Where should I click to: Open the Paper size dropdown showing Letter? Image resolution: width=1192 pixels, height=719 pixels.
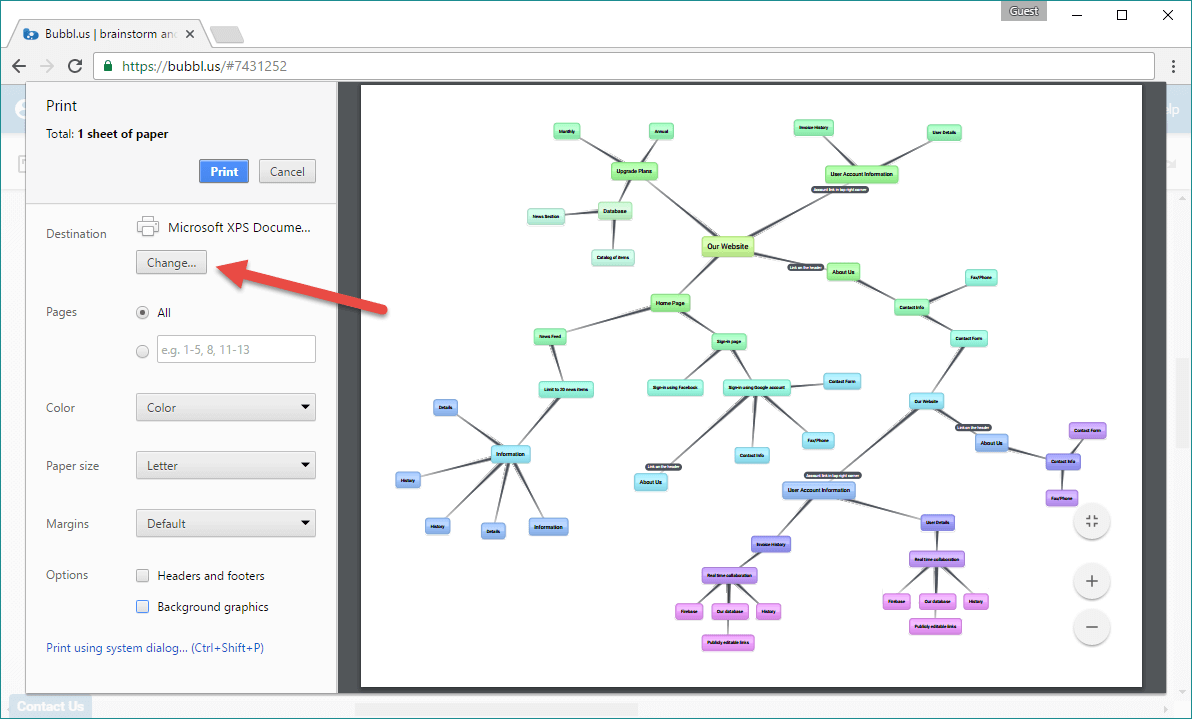pos(226,465)
